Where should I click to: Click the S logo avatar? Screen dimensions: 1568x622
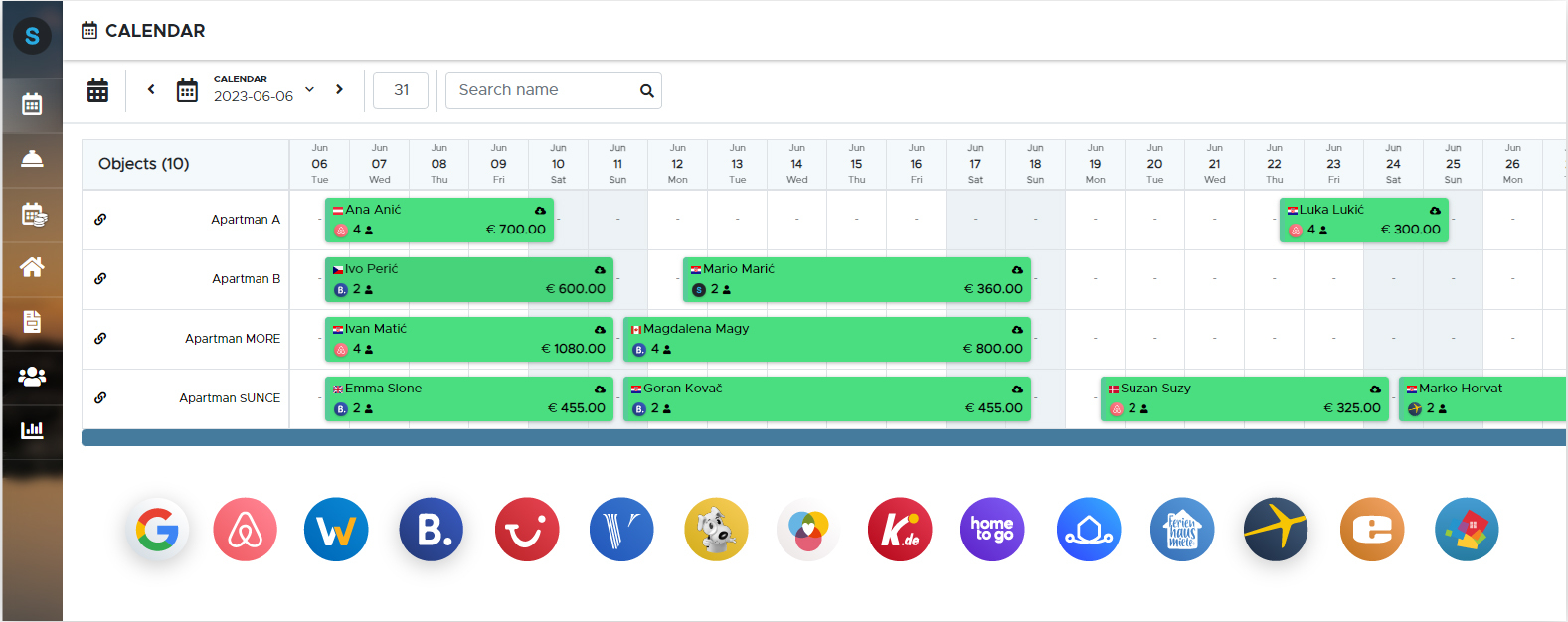32,37
